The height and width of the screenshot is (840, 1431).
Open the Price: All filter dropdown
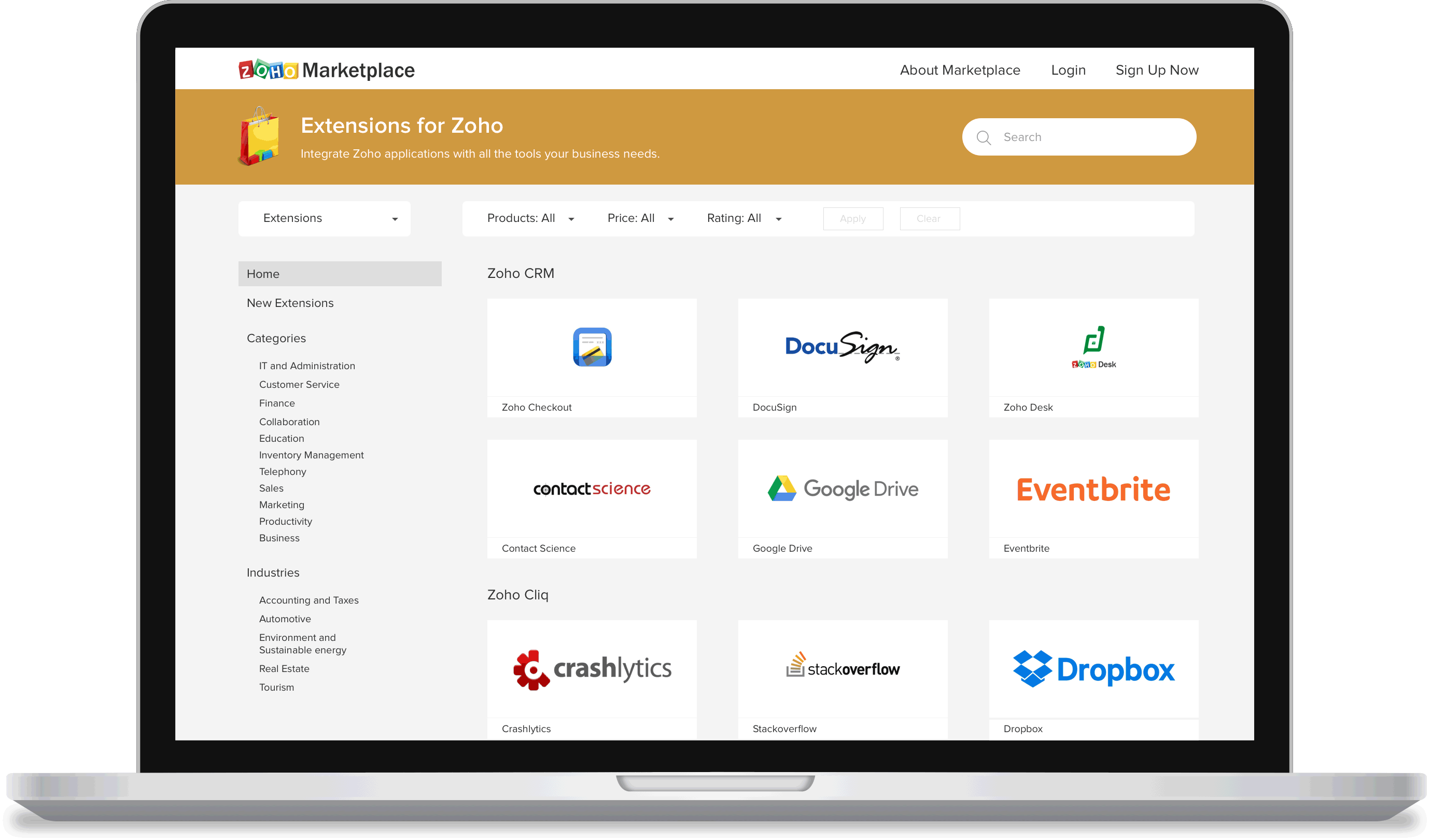point(640,218)
